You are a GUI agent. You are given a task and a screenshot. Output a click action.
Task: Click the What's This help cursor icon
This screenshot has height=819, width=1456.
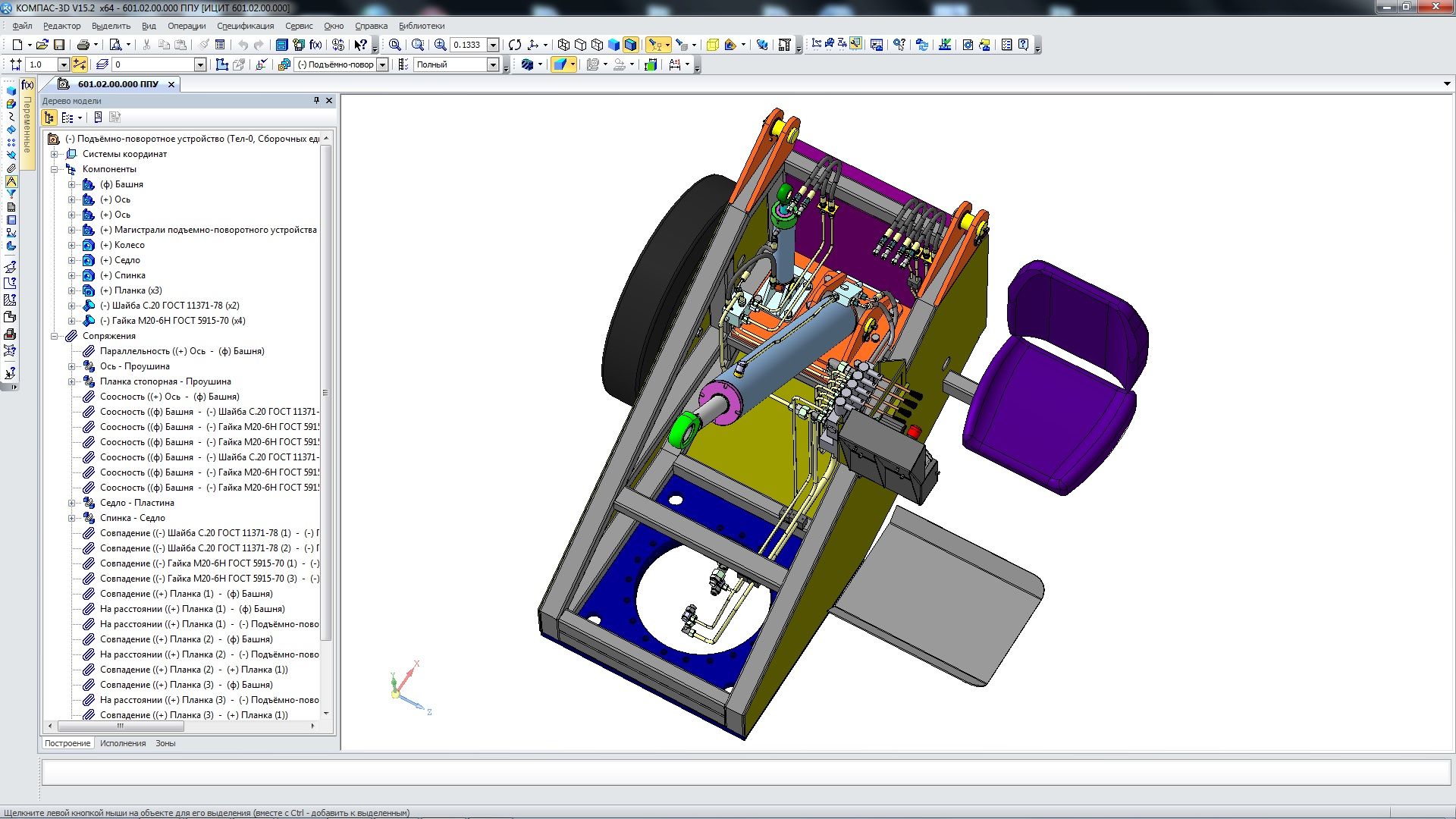point(361,45)
